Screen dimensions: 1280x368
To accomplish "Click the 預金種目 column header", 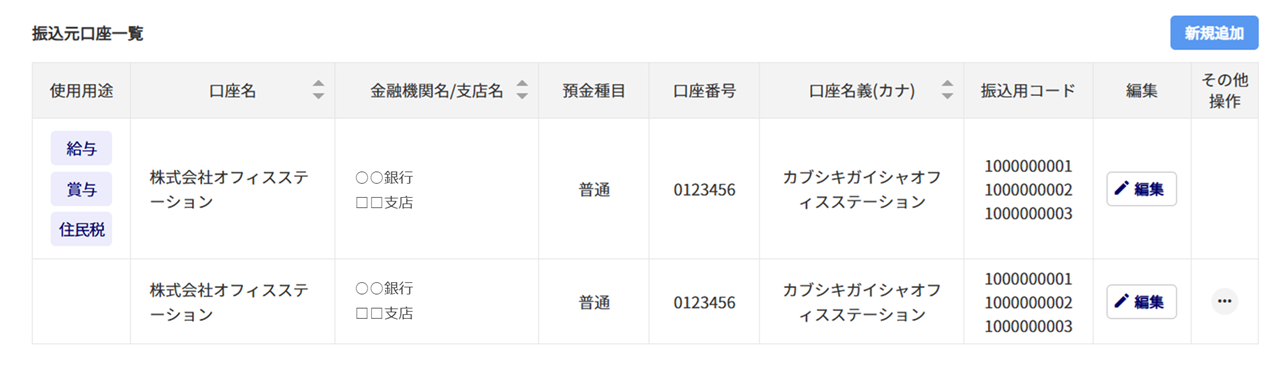I will [594, 91].
